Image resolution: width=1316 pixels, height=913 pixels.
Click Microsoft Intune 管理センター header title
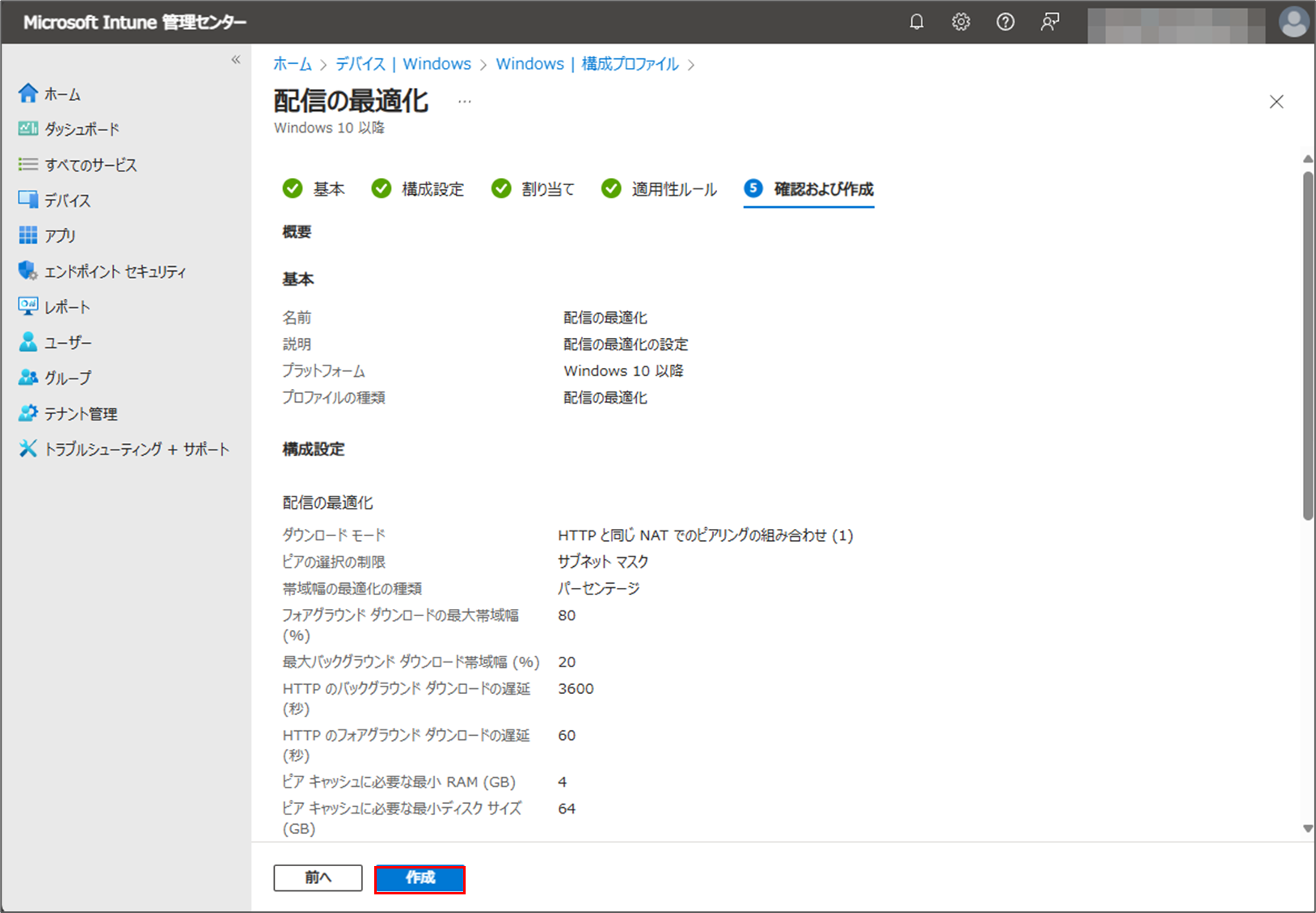(135, 23)
